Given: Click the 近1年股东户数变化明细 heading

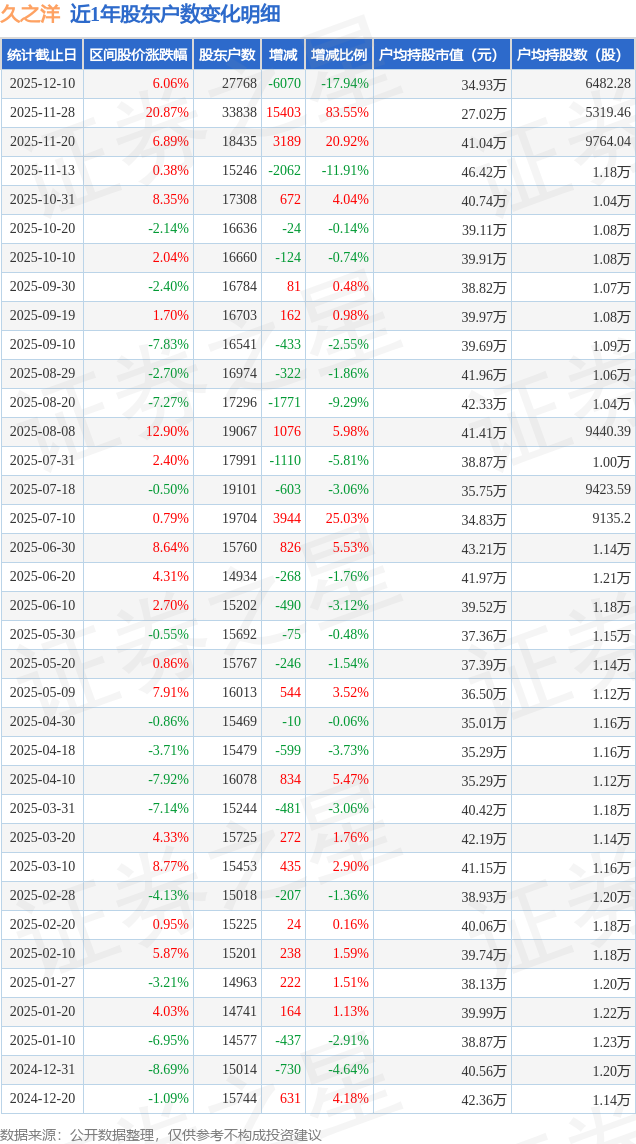Looking at the screenshot, I should click(175, 14).
